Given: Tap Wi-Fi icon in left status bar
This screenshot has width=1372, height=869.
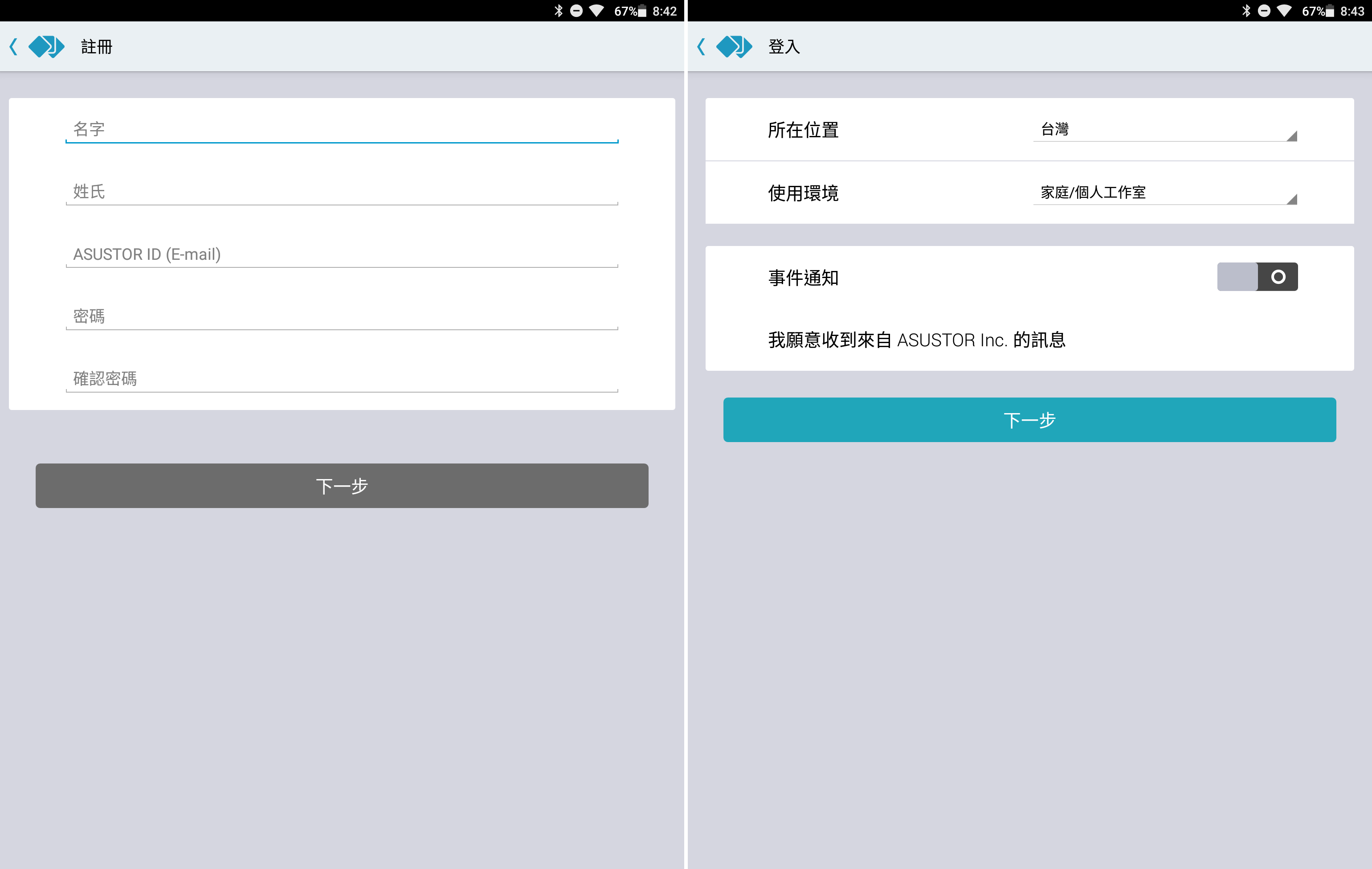Looking at the screenshot, I should (x=596, y=11).
